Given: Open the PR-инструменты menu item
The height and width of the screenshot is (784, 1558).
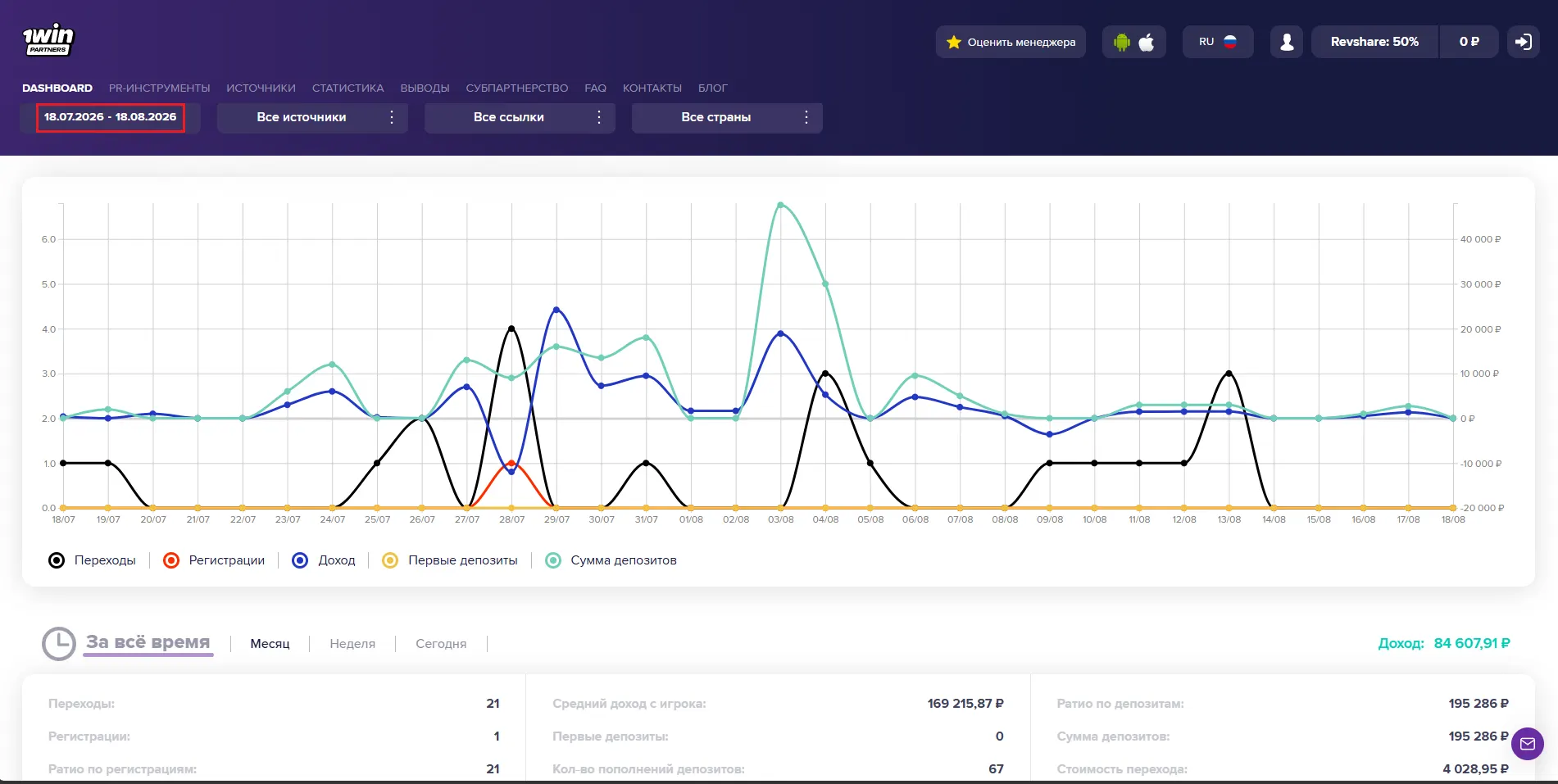Looking at the screenshot, I should (x=160, y=88).
